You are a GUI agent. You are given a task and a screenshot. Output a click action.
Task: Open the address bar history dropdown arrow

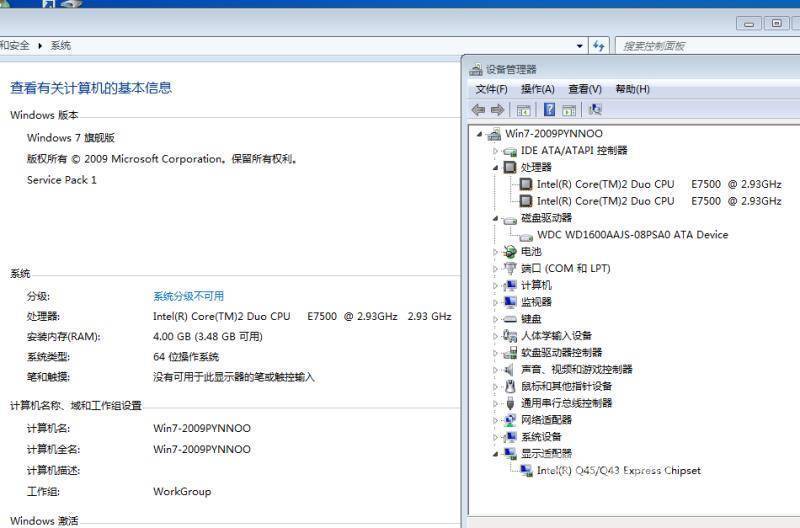pyautogui.click(x=580, y=46)
